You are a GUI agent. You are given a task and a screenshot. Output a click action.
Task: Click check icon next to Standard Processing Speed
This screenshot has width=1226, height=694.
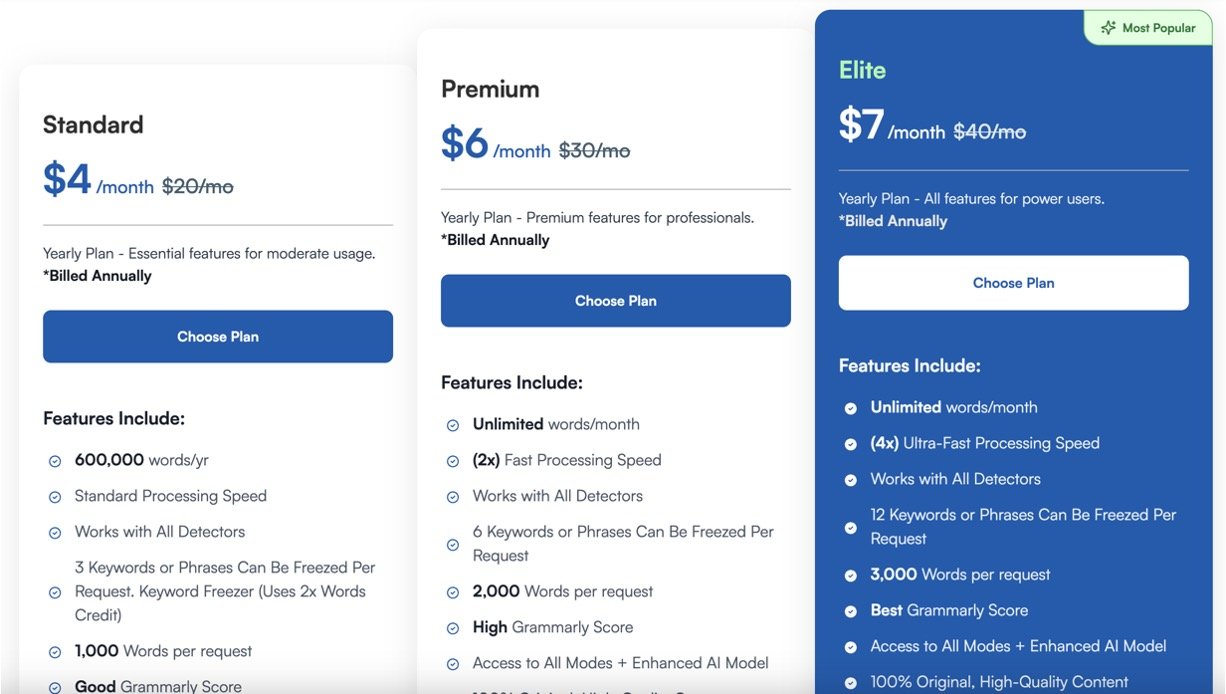[55, 497]
